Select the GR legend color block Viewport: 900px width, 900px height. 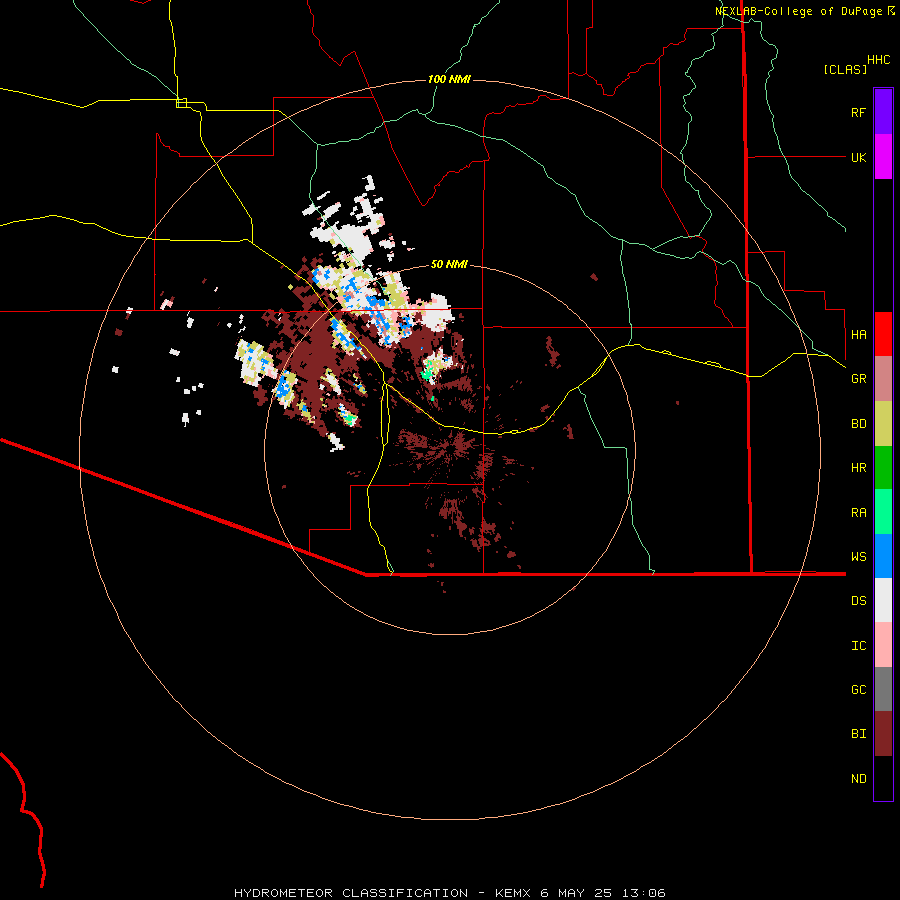coord(883,379)
